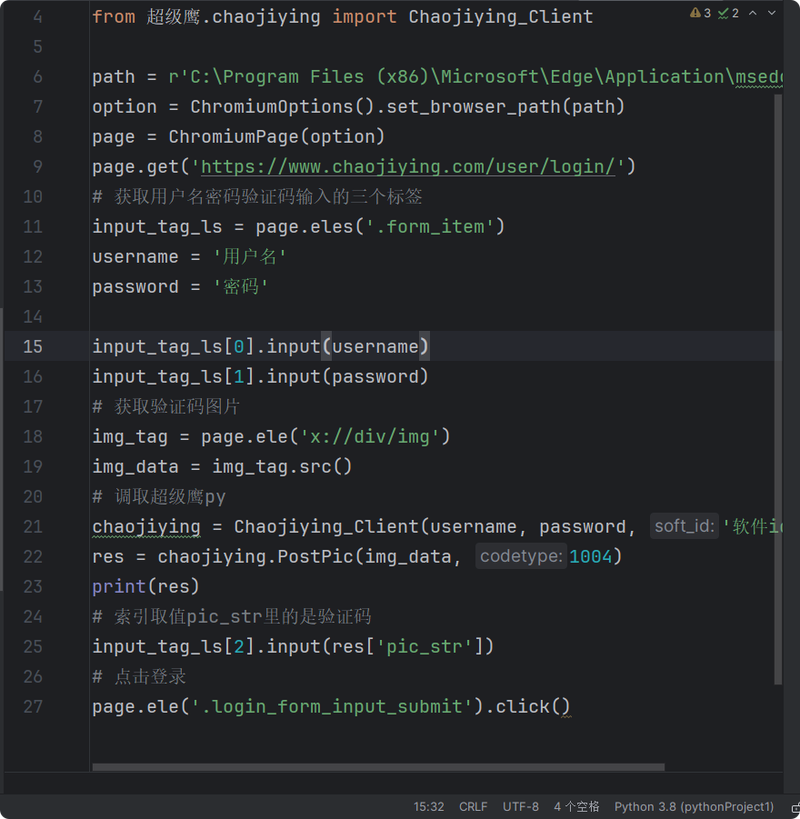Click the path string on line 6
The width and height of the screenshot is (800, 819).
tap(476, 77)
